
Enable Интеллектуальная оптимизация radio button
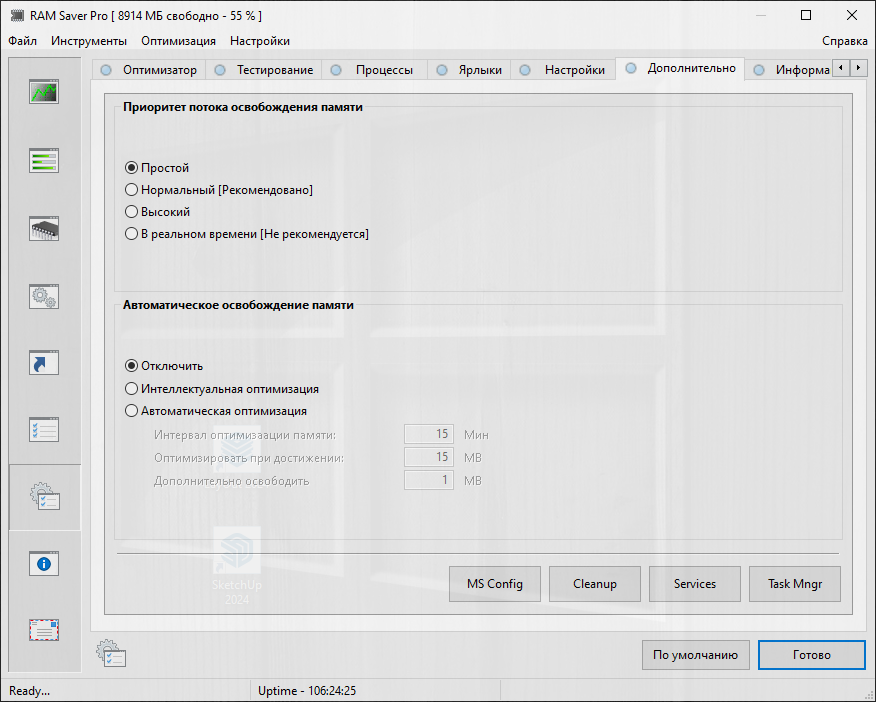pyautogui.click(x=131, y=389)
